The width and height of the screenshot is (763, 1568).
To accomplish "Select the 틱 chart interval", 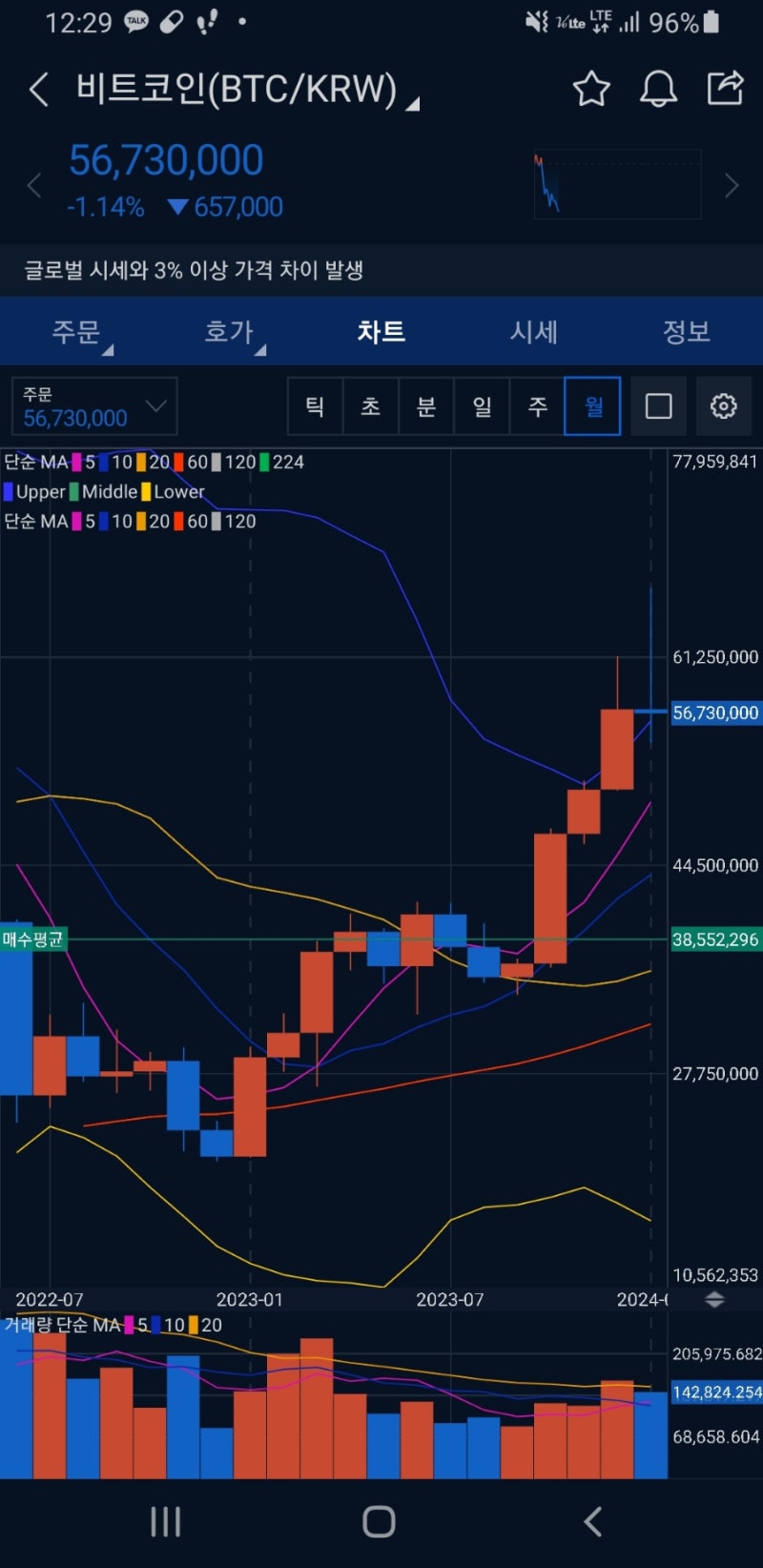I will 315,406.
